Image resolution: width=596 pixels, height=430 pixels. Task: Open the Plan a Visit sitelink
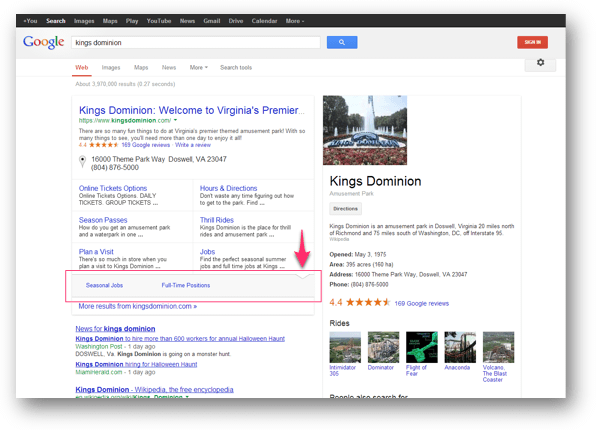96,252
